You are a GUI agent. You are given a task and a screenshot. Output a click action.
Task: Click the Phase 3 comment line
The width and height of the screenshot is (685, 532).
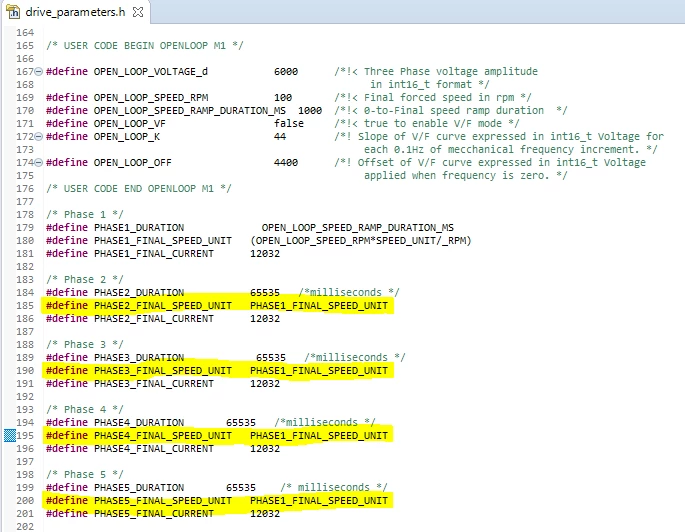click(85, 345)
